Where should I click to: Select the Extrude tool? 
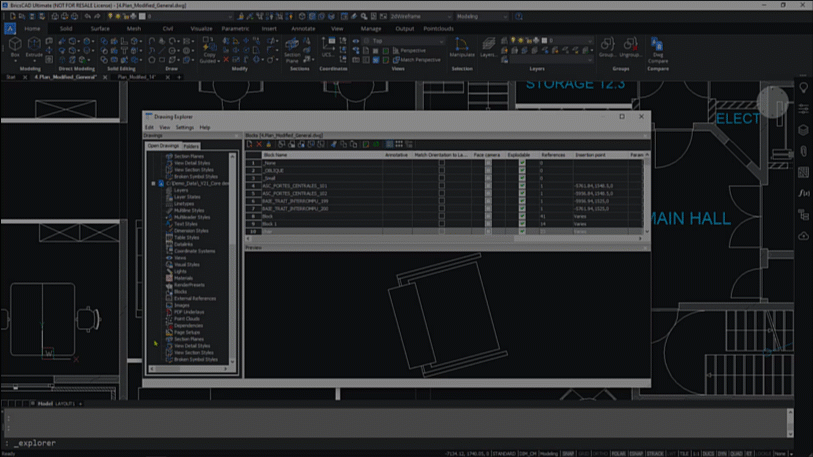coord(34,47)
